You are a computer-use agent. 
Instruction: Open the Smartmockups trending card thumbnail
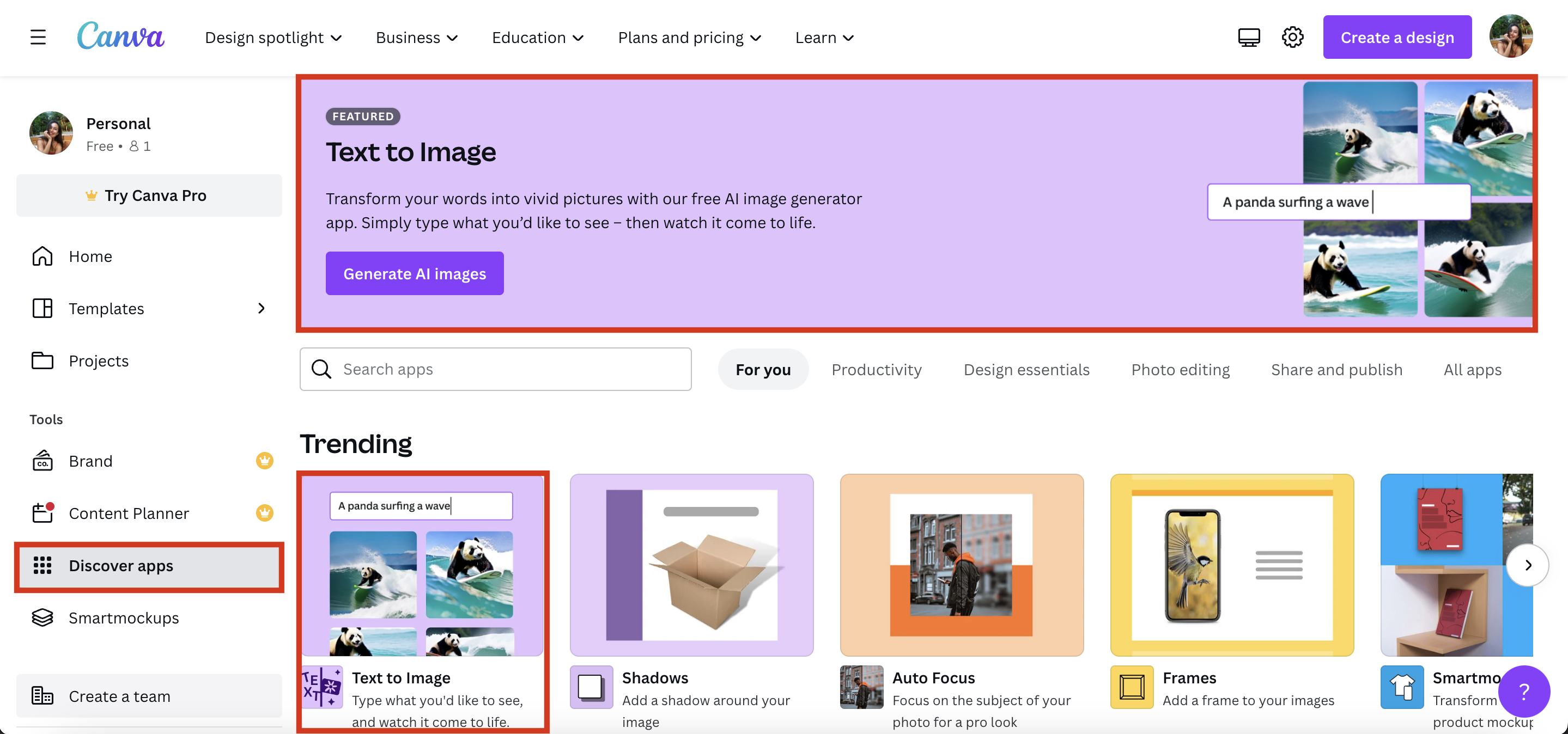pyautogui.click(x=1457, y=565)
